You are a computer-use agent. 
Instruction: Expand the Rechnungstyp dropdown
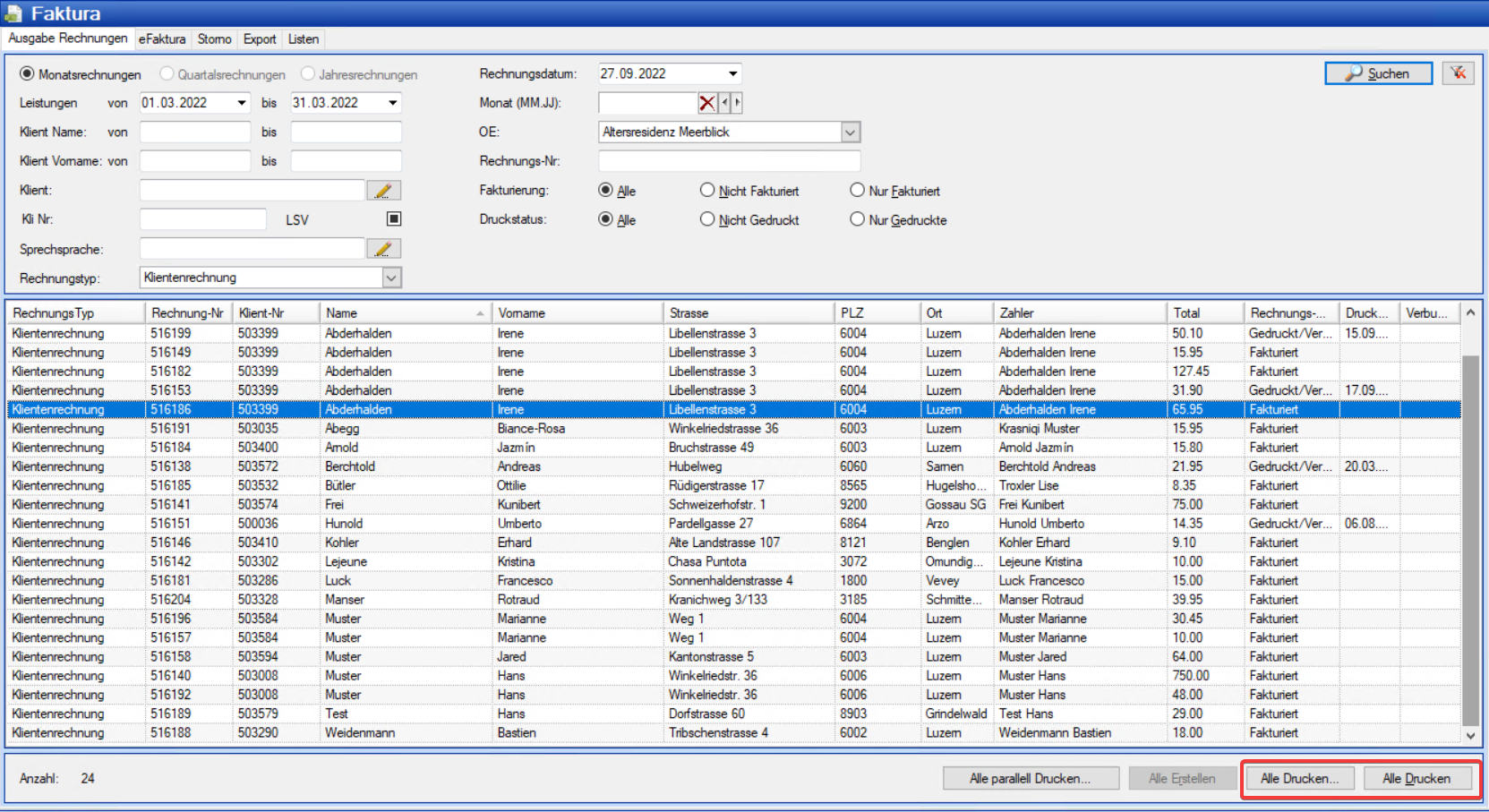coord(391,278)
